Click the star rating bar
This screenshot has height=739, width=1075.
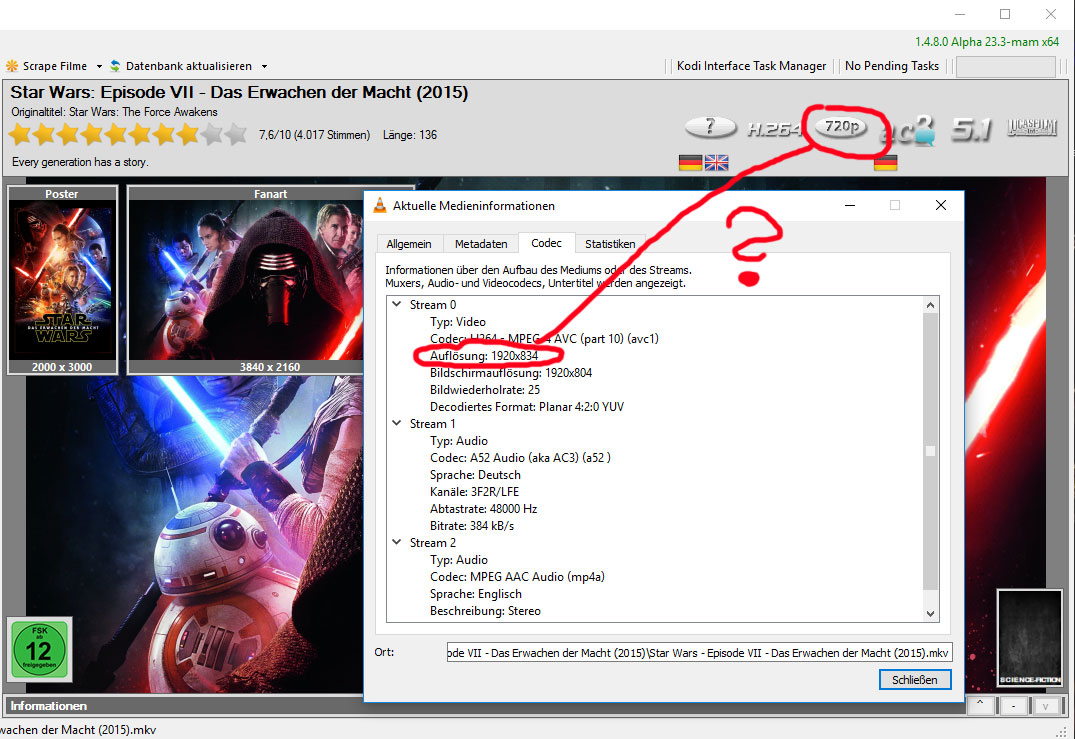tap(128, 134)
